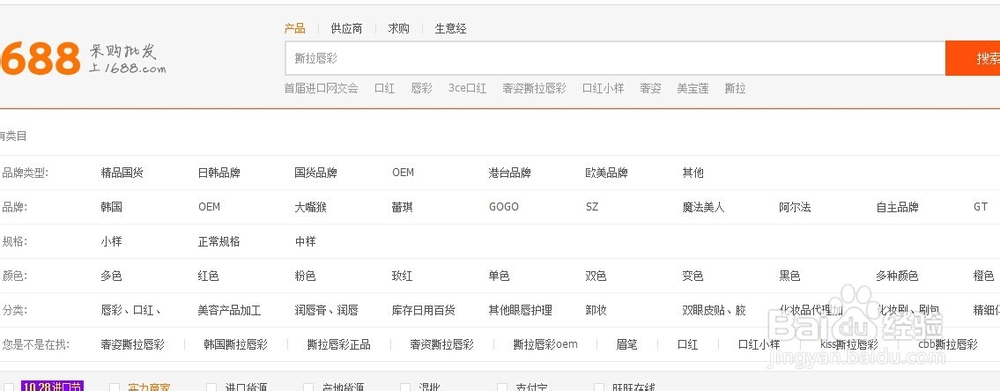The width and height of the screenshot is (1000, 391).
Task: Filter brand type by OEM
Action: [403, 173]
